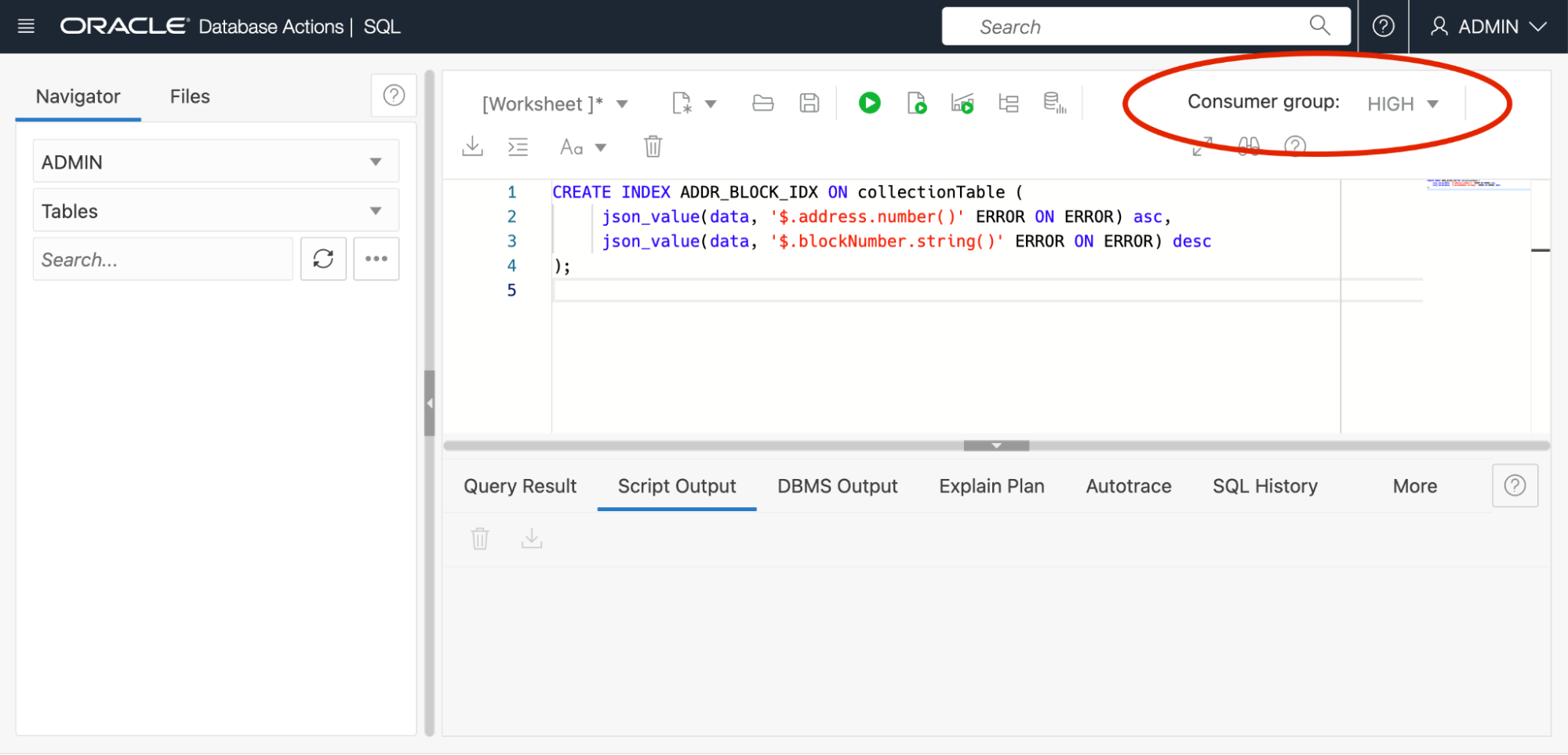The width and height of the screenshot is (1568, 755).
Task: Open the ADMIN user menu in header
Action: pyautogui.click(x=1488, y=27)
